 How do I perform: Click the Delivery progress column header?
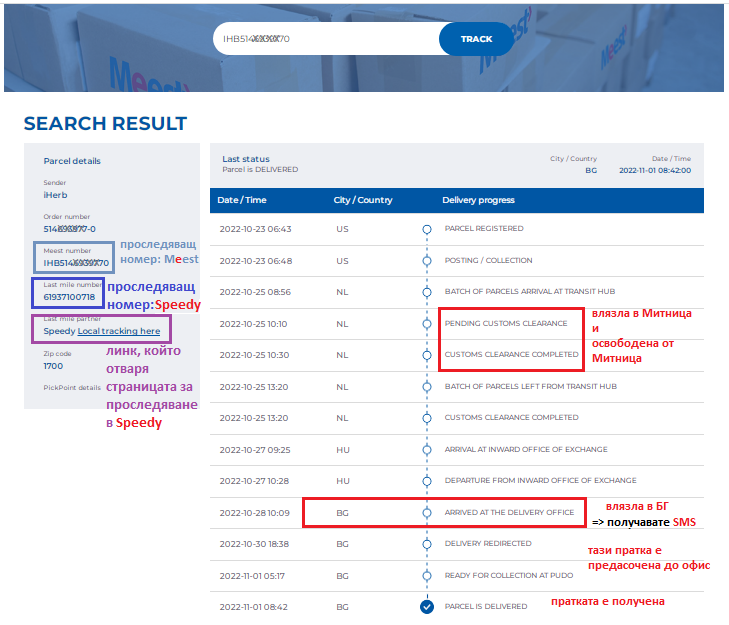(478, 200)
